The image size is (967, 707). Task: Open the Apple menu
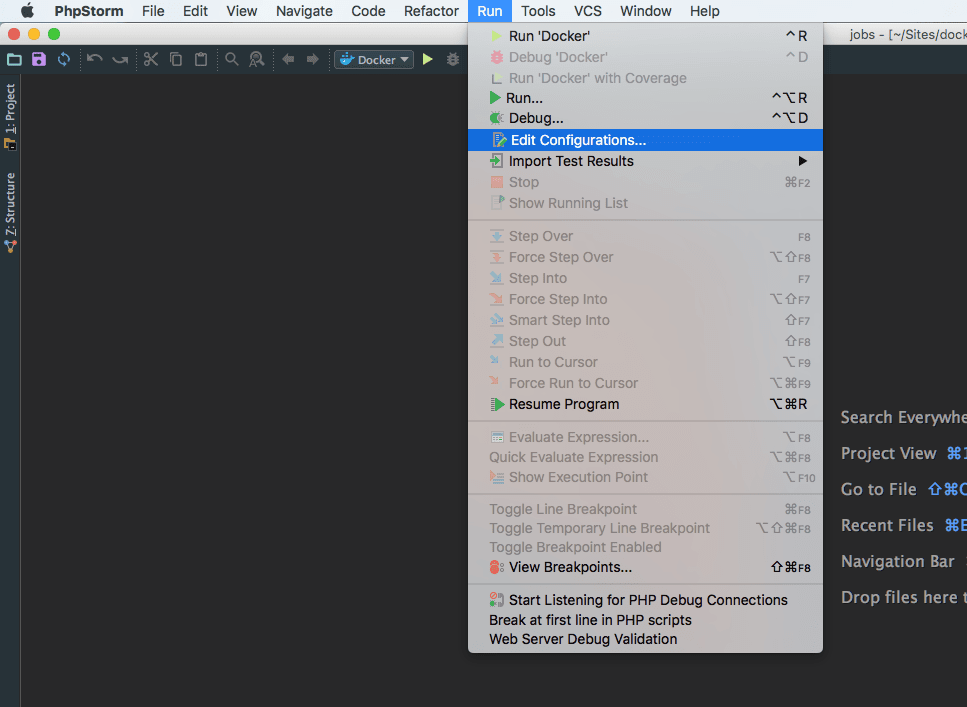27,11
